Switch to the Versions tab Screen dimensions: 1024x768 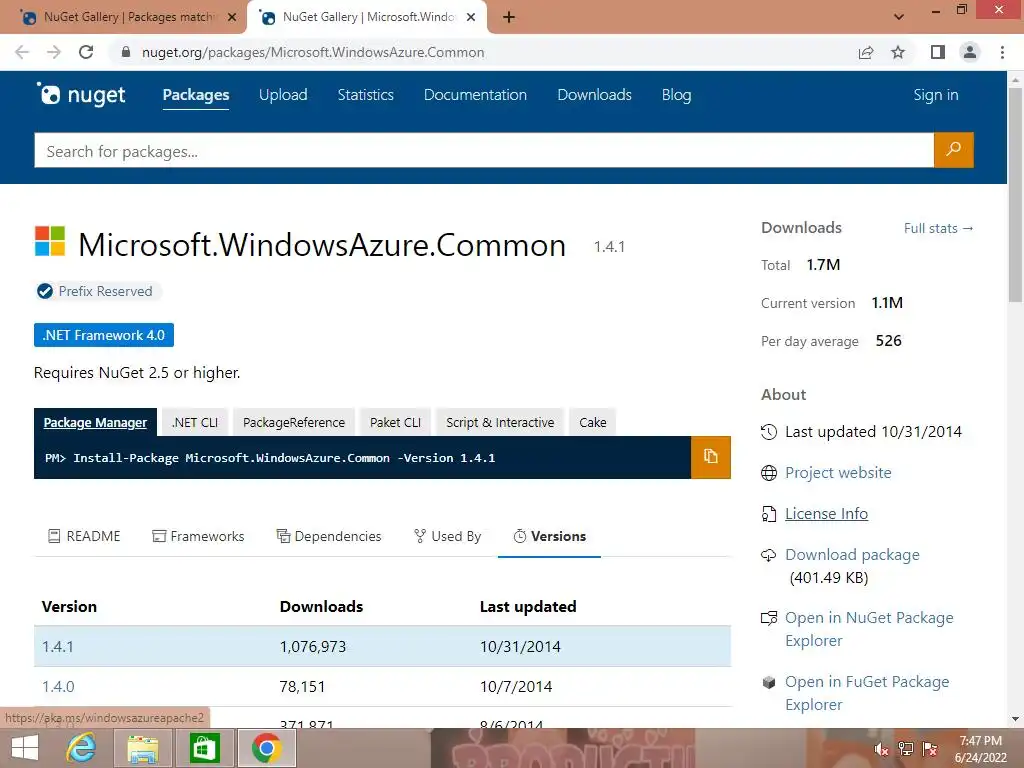(549, 536)
